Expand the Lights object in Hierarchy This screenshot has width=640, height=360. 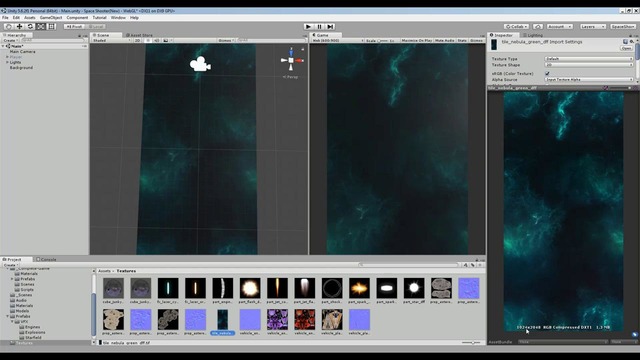tap(7, 62)
